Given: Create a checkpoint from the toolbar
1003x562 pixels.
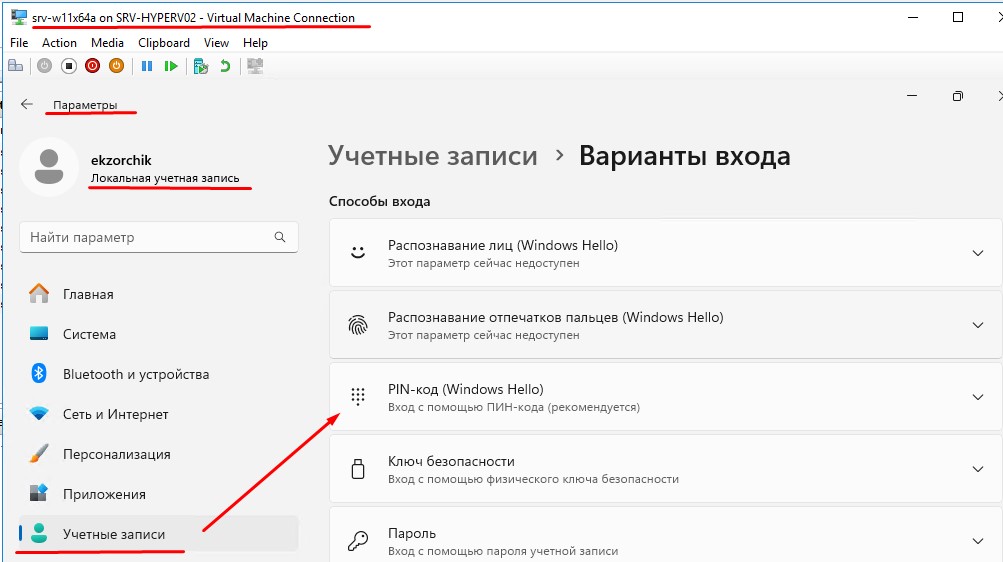Looking at the screenshot, I should click(x=201, y=66).
